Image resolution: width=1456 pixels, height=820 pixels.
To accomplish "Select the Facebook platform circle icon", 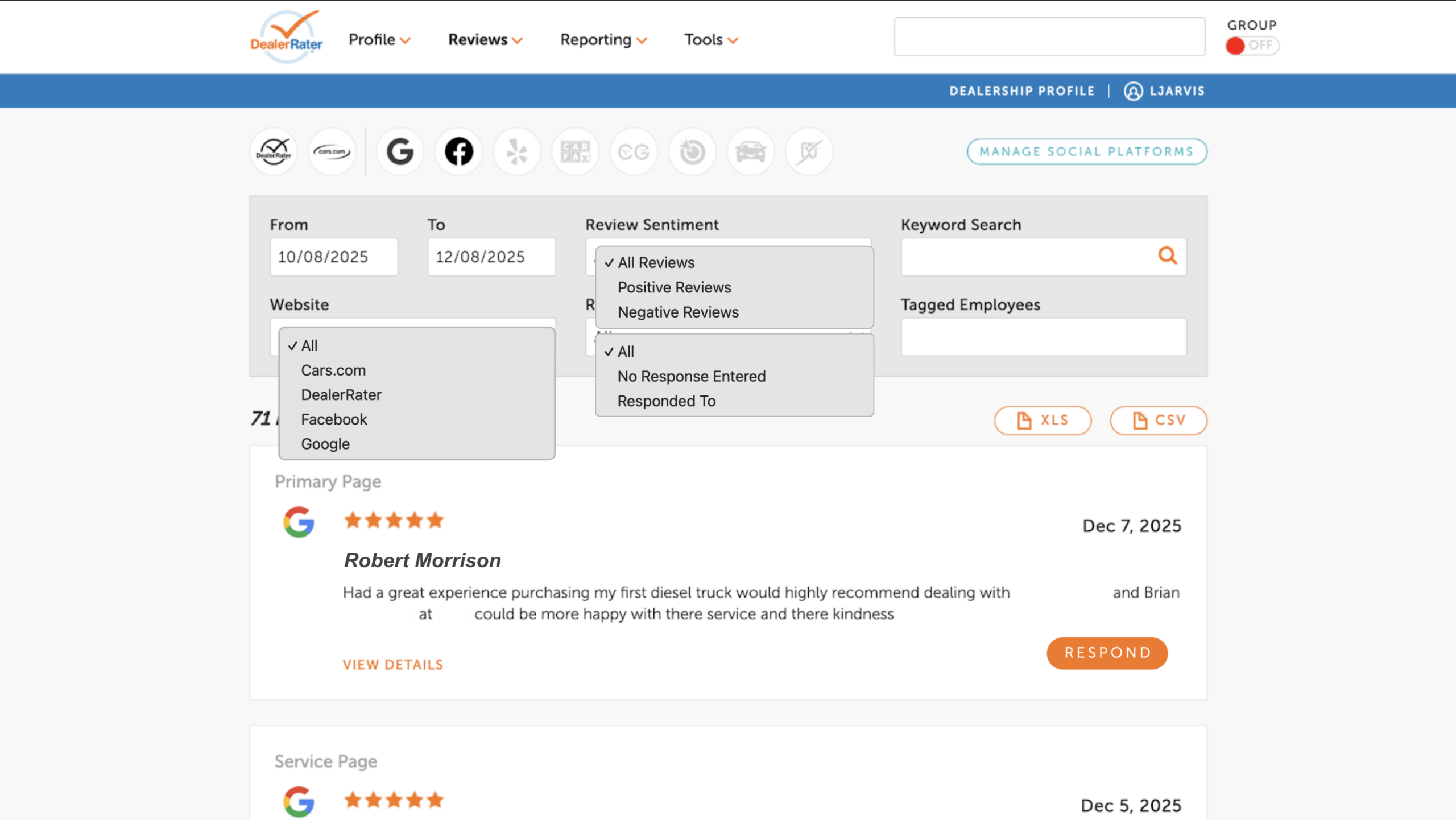I will pyautogui.click(x=458, y=152).
